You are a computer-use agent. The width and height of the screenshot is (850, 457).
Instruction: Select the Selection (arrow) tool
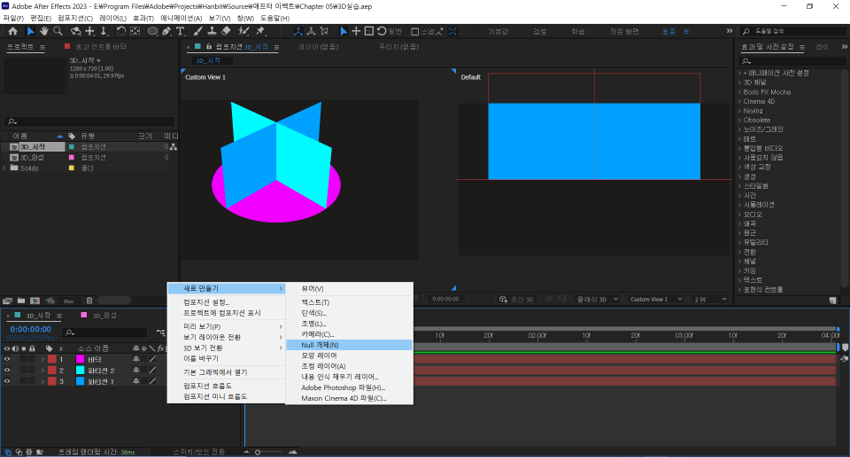pyautogui.click(x=30, y=31)
